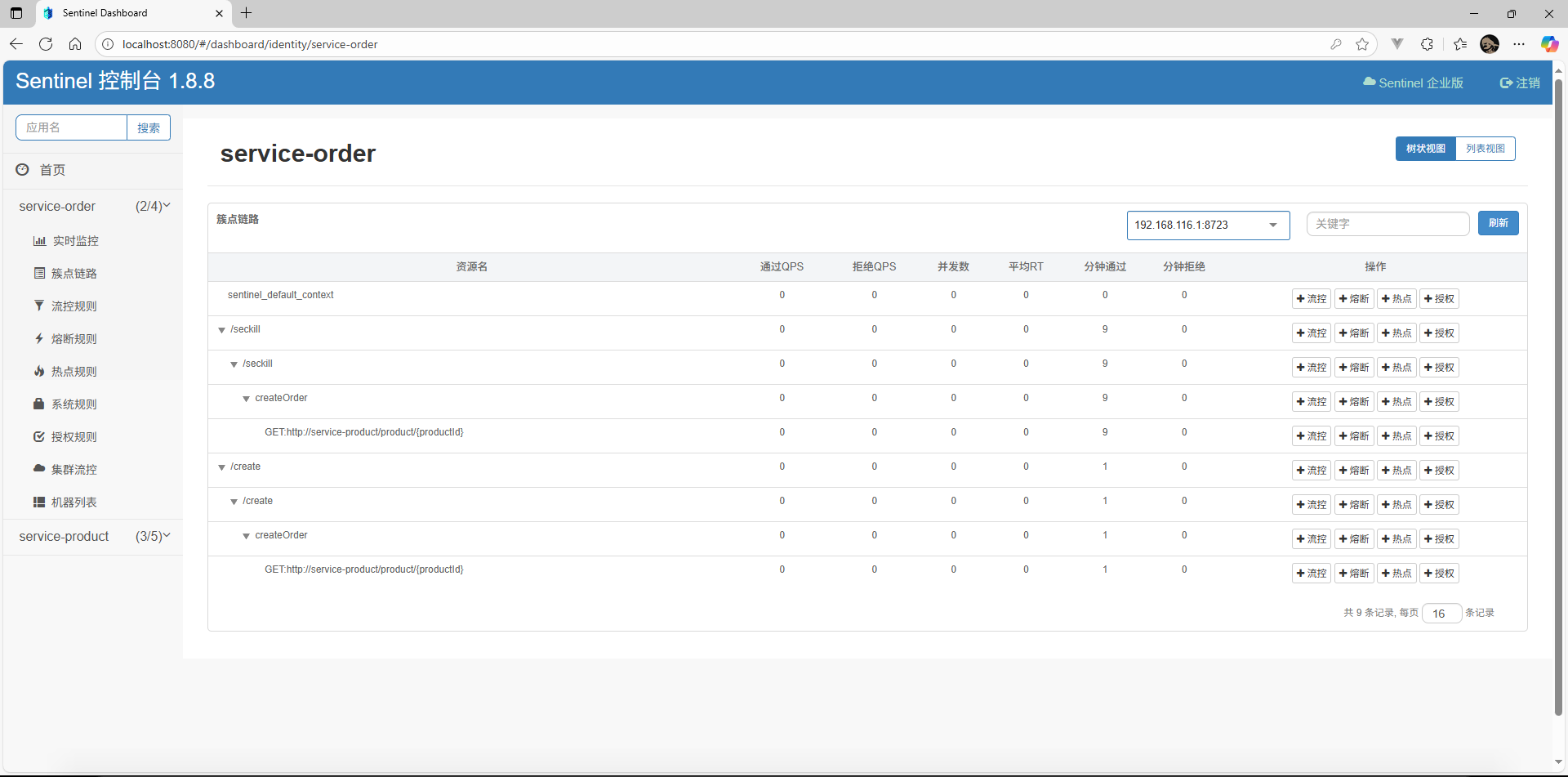Click the browser favorites star icon
1568x777 pixels.
click(x=1362, y=44)
